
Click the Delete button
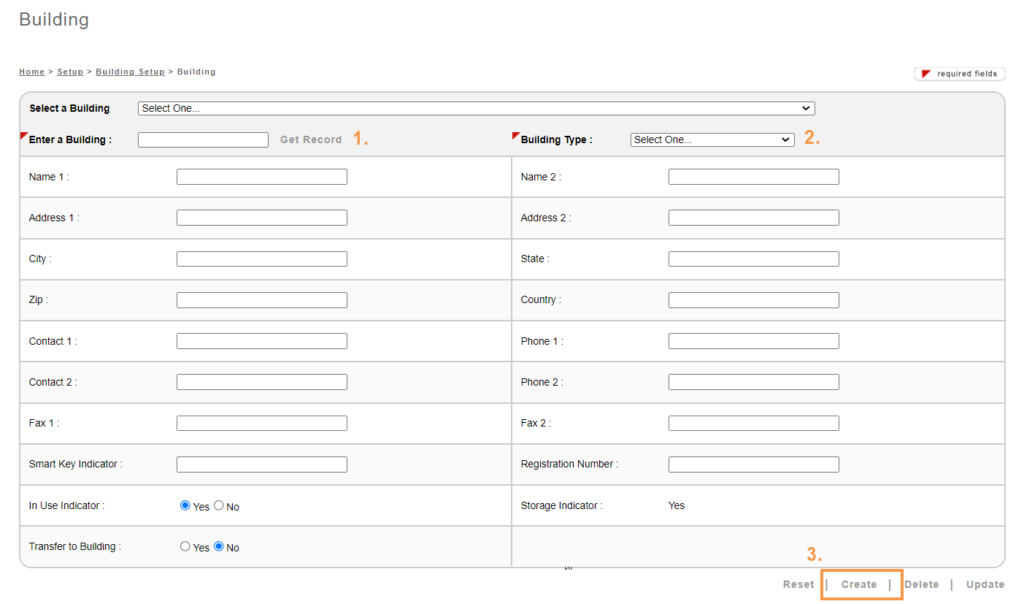pos(921,584)
